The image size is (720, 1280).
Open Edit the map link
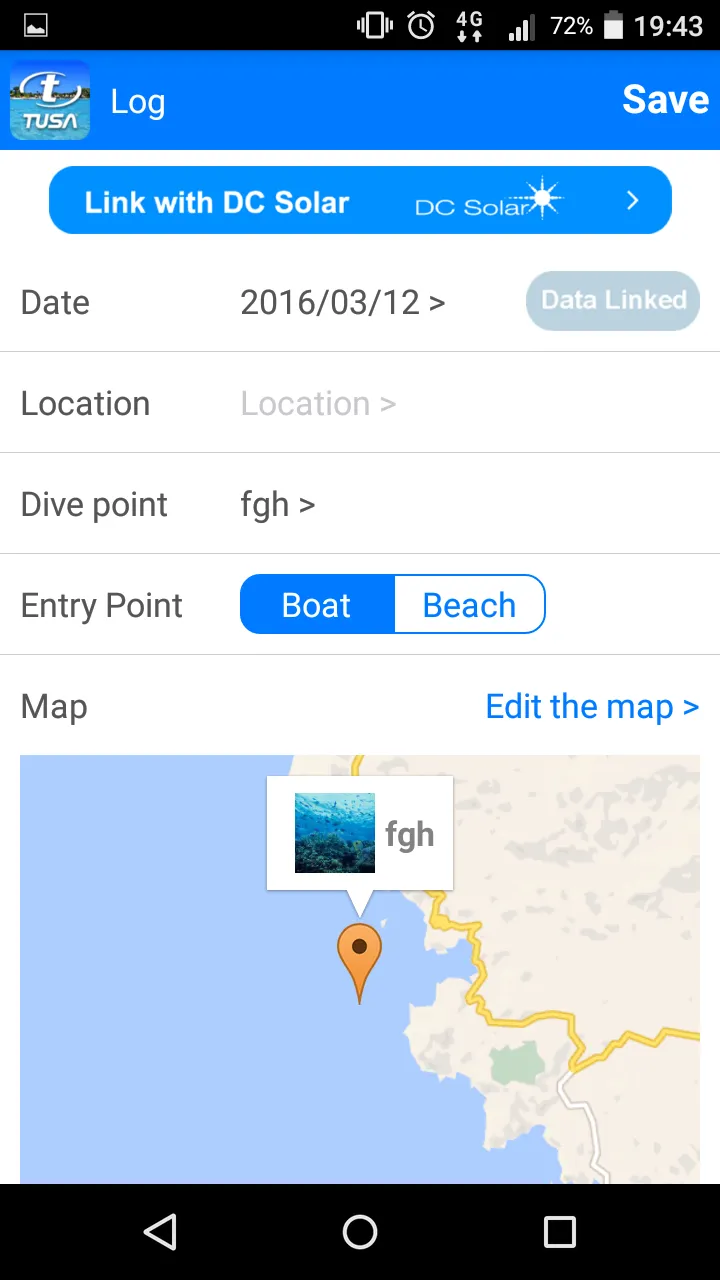(591, 706)
